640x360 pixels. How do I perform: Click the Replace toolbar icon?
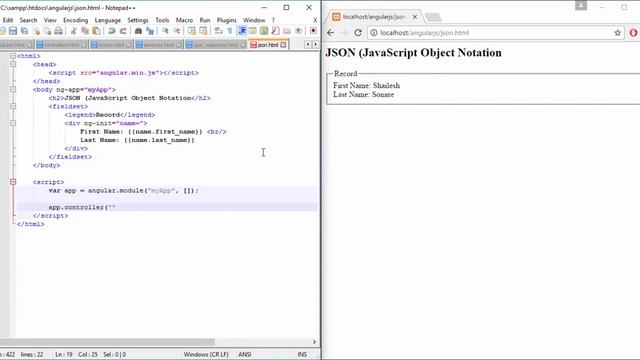150,31
